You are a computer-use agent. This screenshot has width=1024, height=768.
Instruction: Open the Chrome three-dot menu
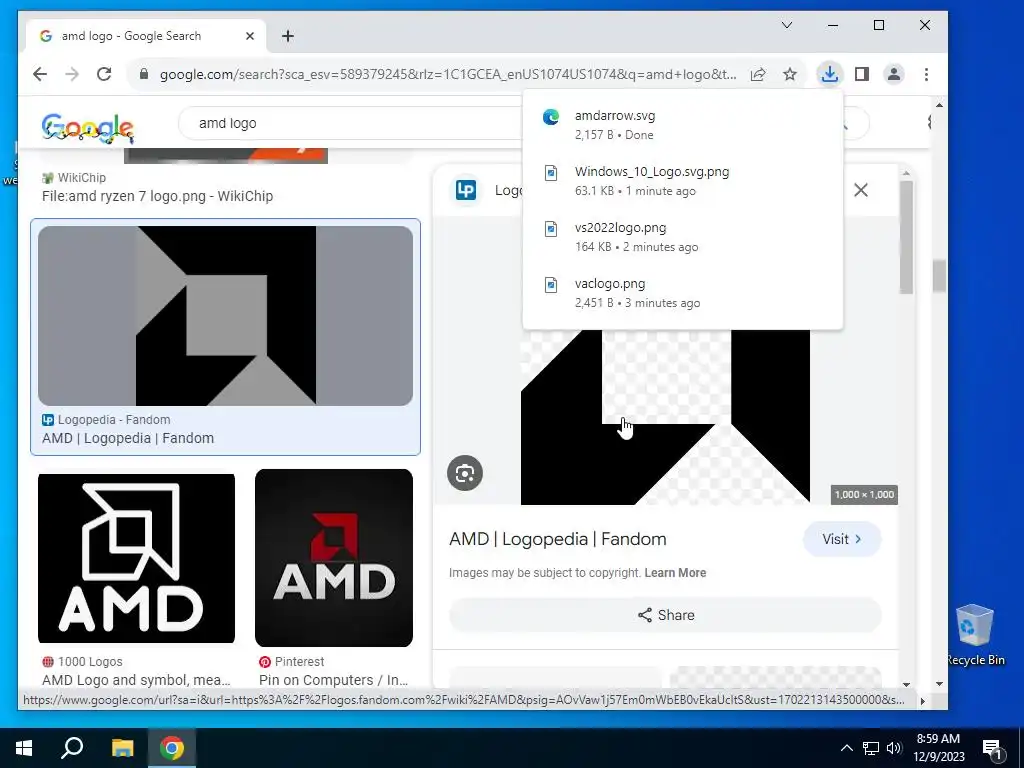point(926,74)
